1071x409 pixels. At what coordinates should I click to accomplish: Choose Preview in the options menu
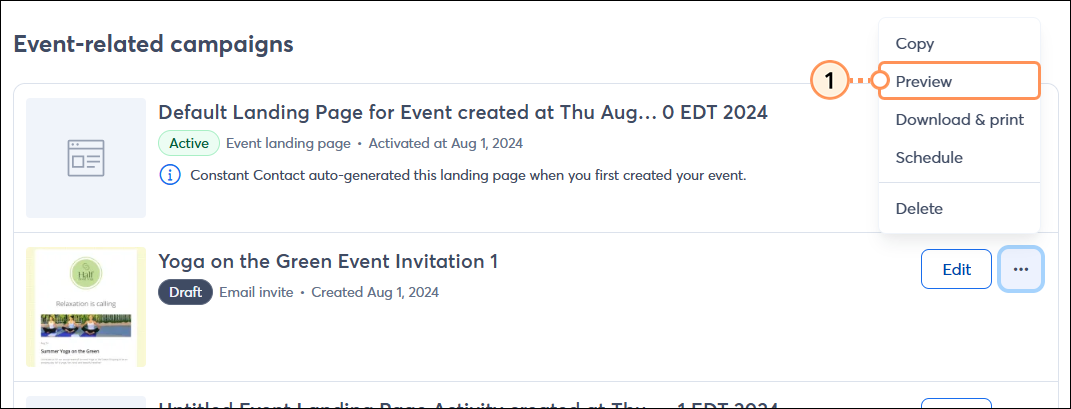point(959,81)
